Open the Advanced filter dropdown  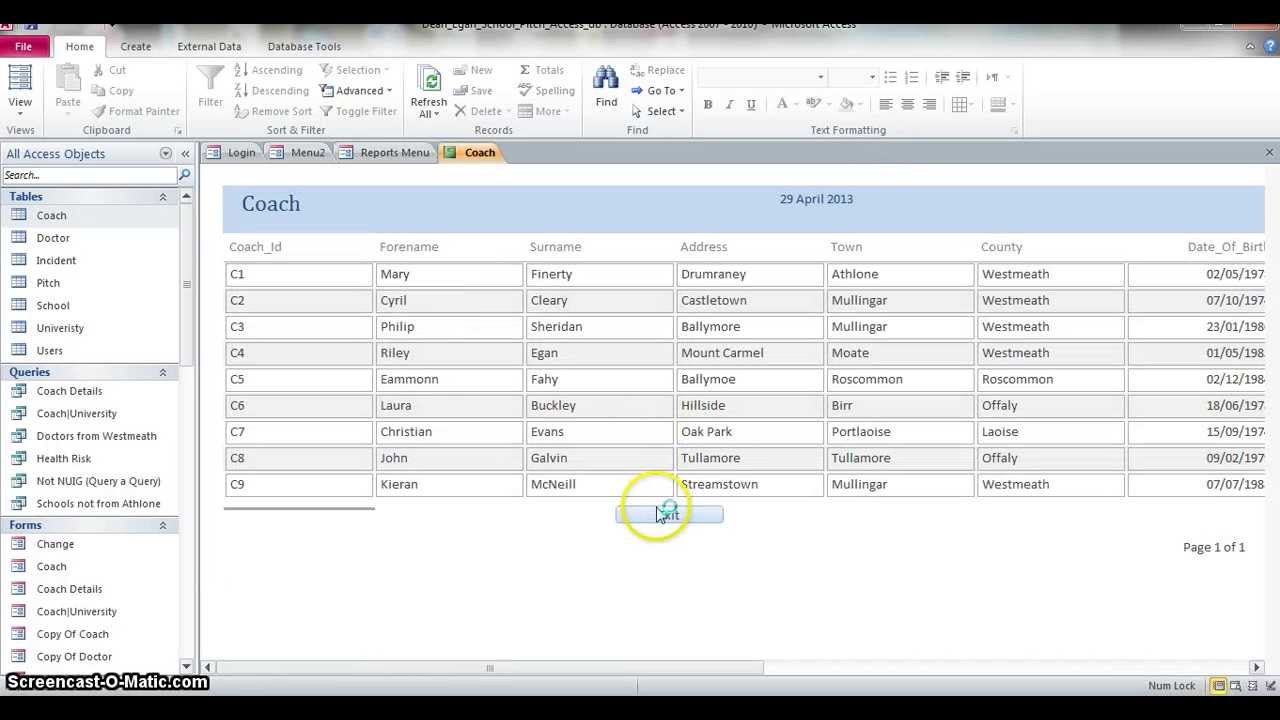click(x=357, y=90)
